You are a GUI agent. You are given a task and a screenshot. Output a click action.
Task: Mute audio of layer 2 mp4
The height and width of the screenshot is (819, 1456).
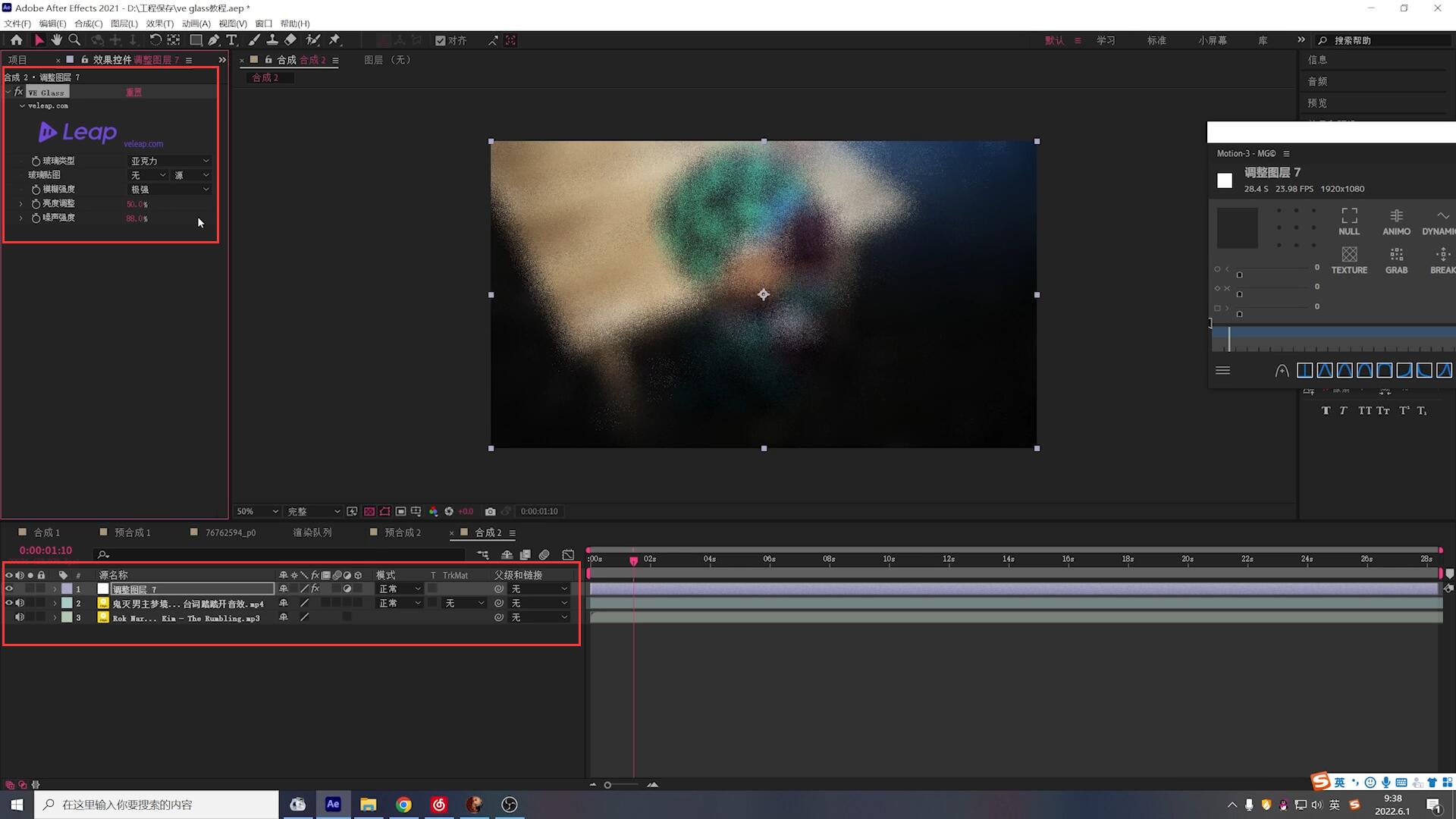point(20,604)
